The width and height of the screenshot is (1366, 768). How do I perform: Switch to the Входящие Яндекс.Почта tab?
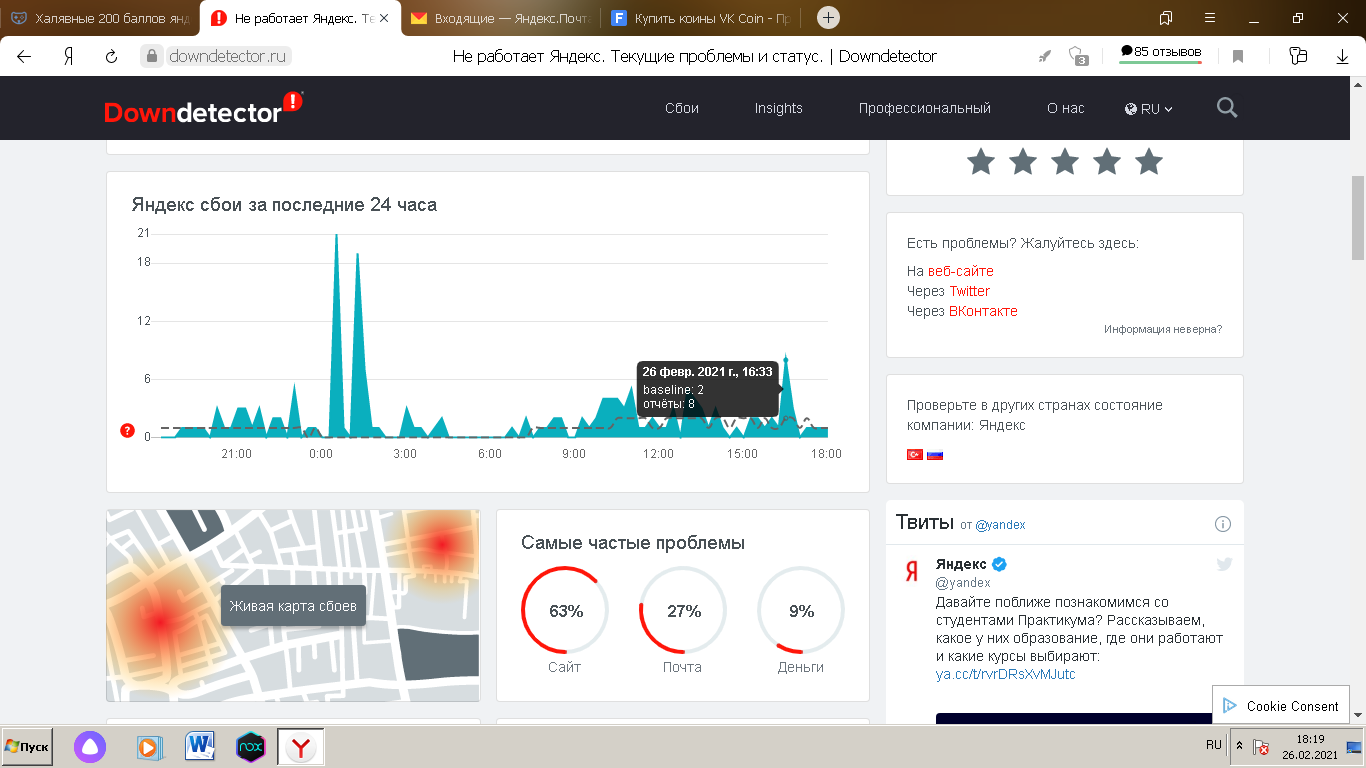coord(501,18)
